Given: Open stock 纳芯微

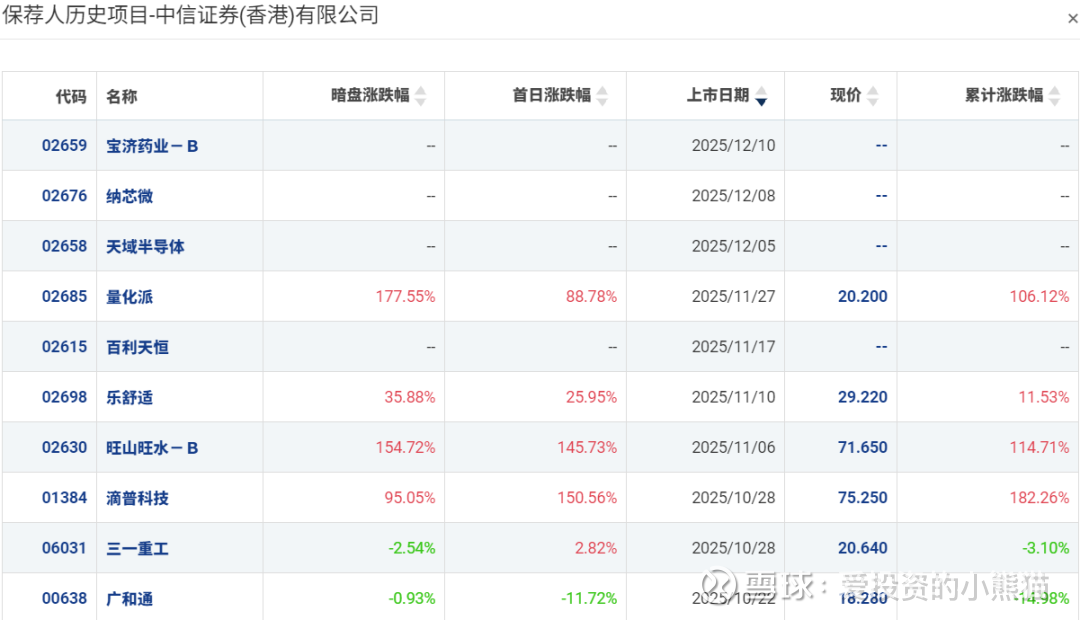Looking at the screenshot, I should coord(129,196).
